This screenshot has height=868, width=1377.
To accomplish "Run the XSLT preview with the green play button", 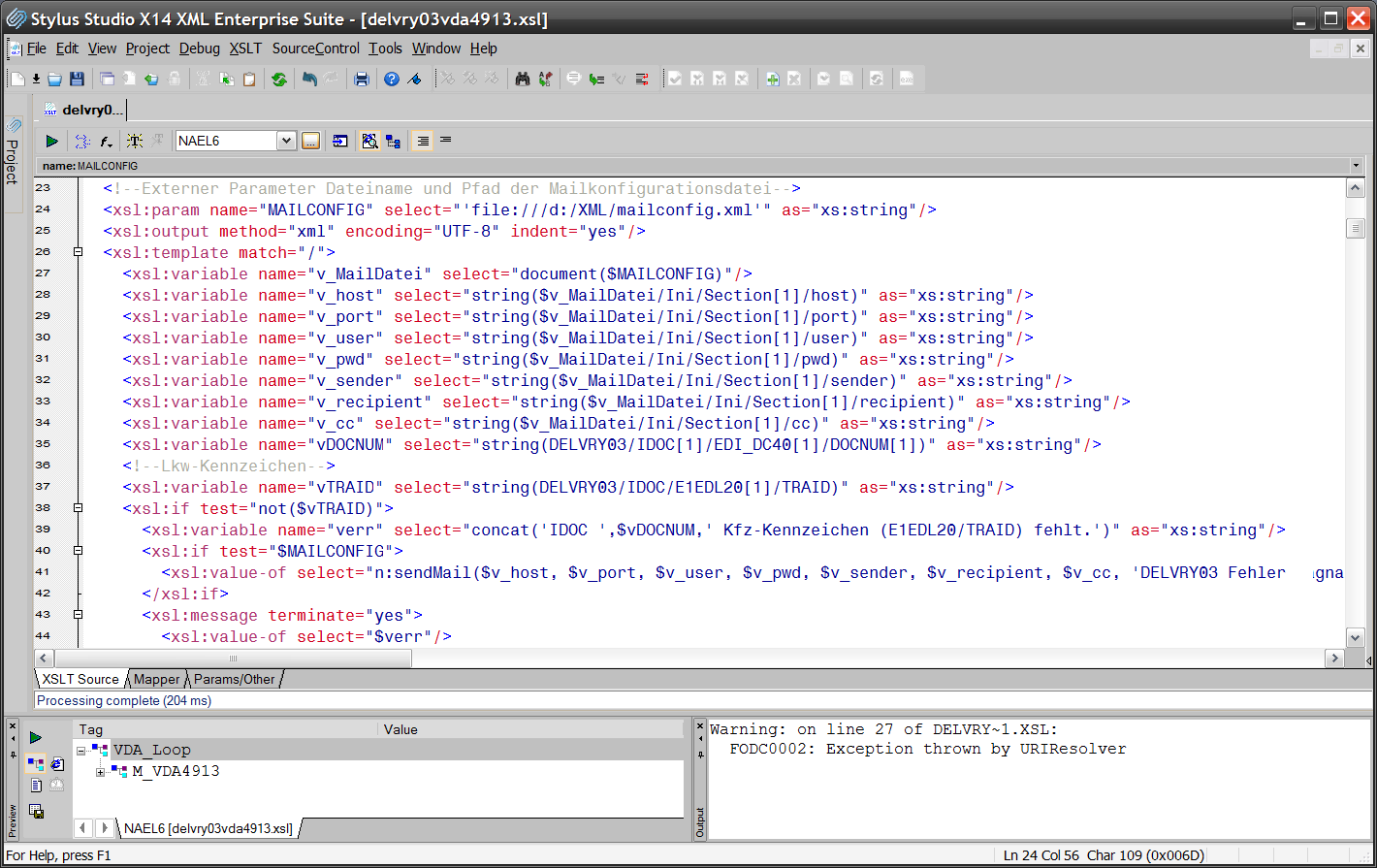I will click(52, 142).
